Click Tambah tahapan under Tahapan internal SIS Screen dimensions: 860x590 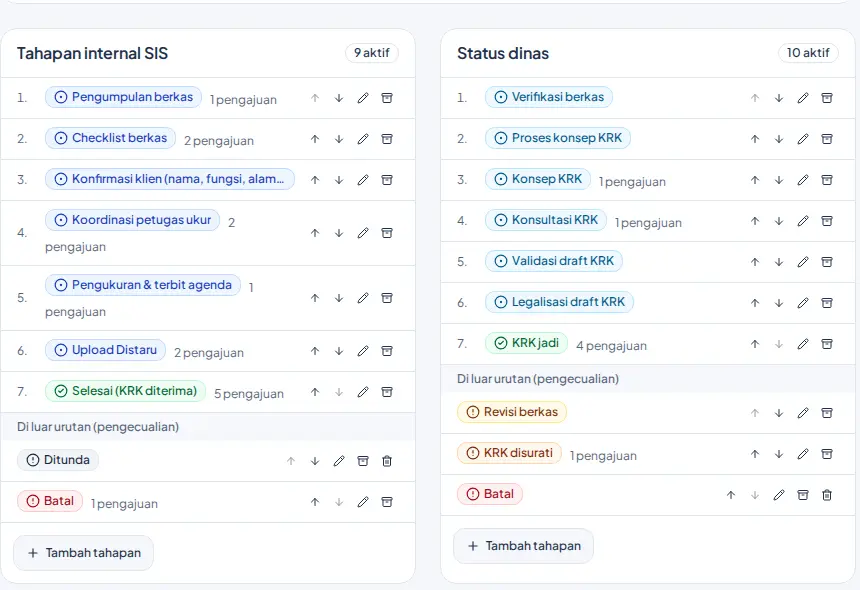pos(83,553)
